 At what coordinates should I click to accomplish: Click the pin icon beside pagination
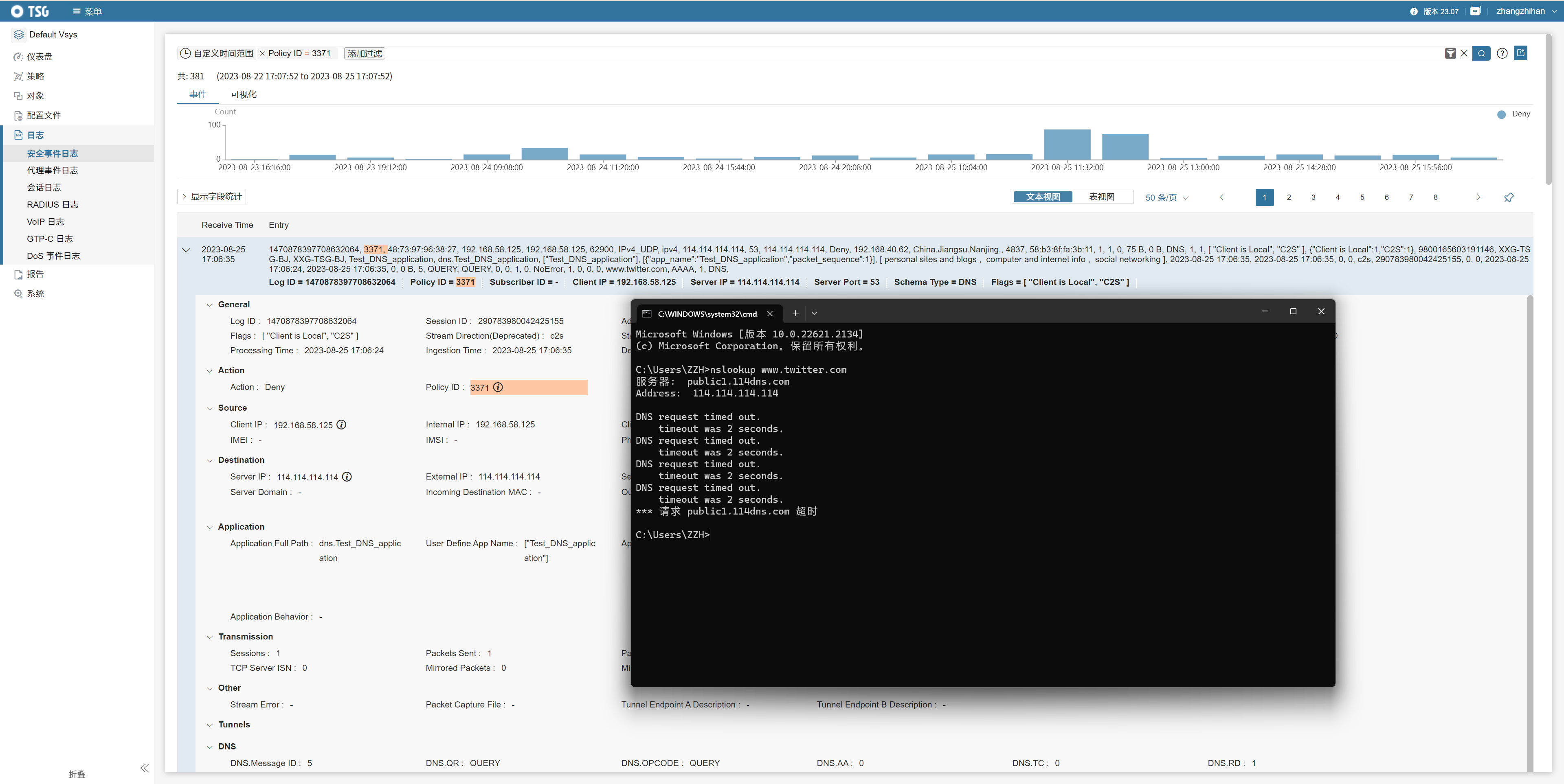coord(1509,197)
